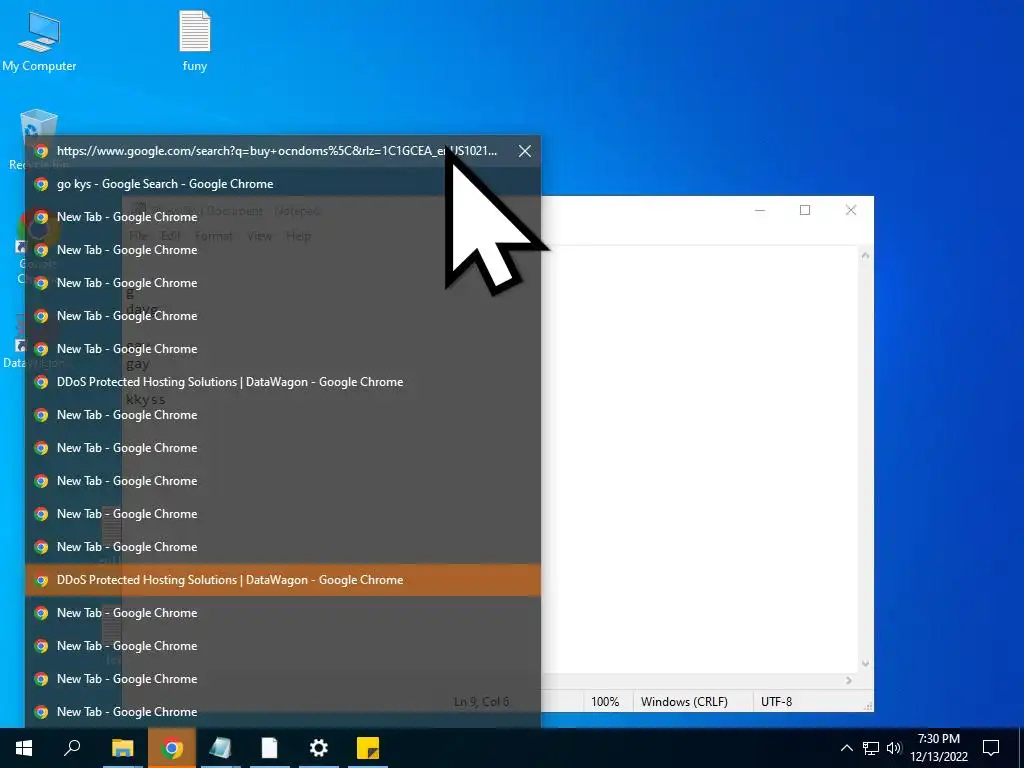The width and height of the screenshot is (1024, 768).
Task: Switch to the blank document taskbar icon
Action: click(269, 748)
